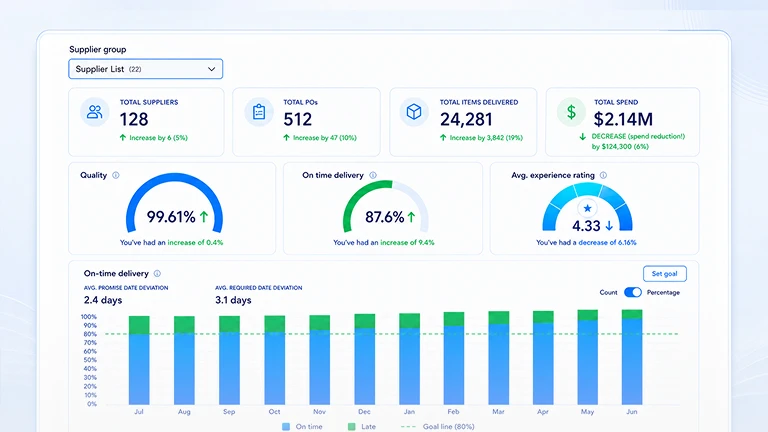Screen dimensions: 768x432
Task: Click the May bar in the chart
Action: coord(588,357)
